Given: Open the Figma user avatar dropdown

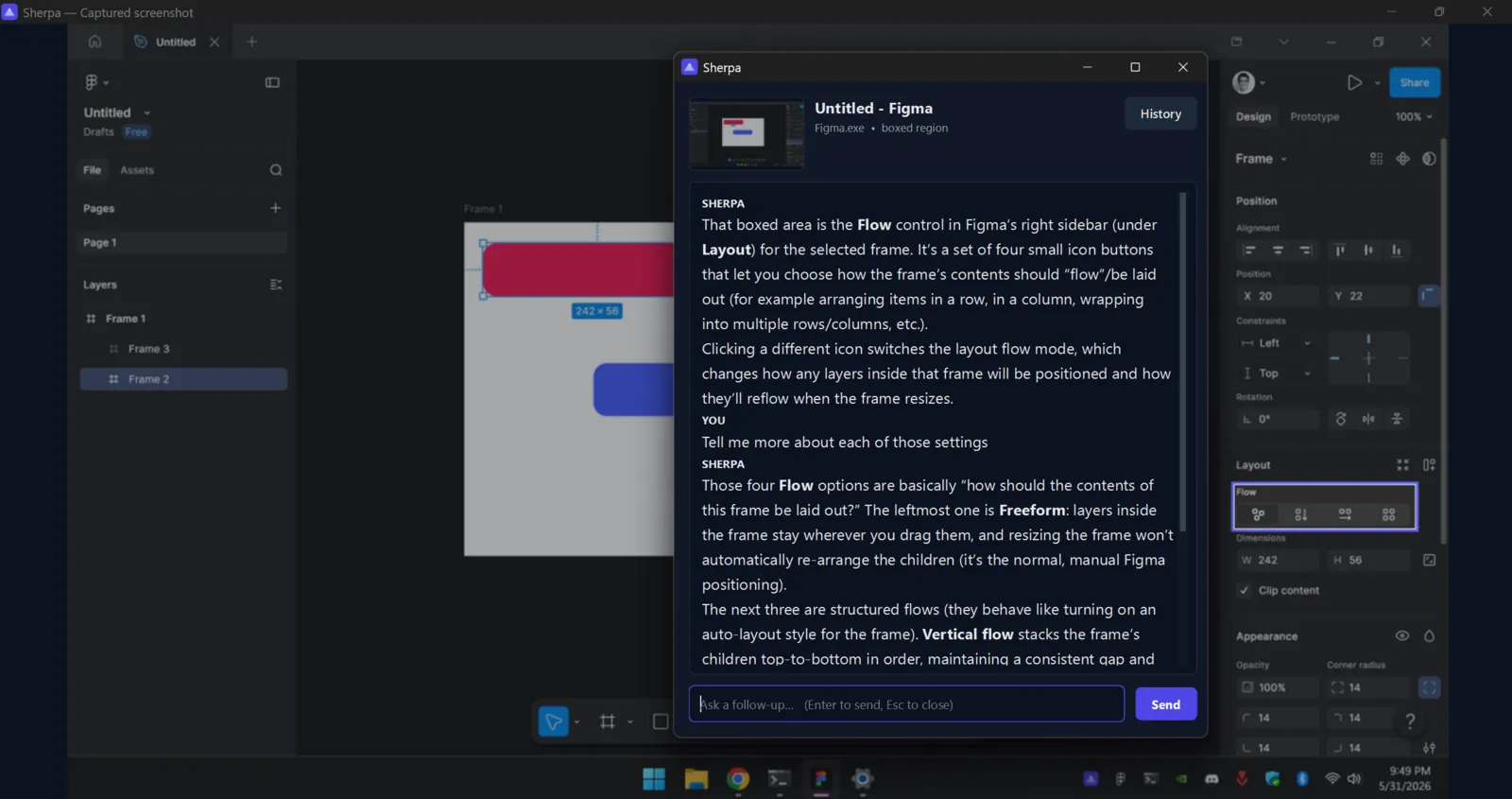Looking at the screenshot, I should click(x=1249, y=82).
